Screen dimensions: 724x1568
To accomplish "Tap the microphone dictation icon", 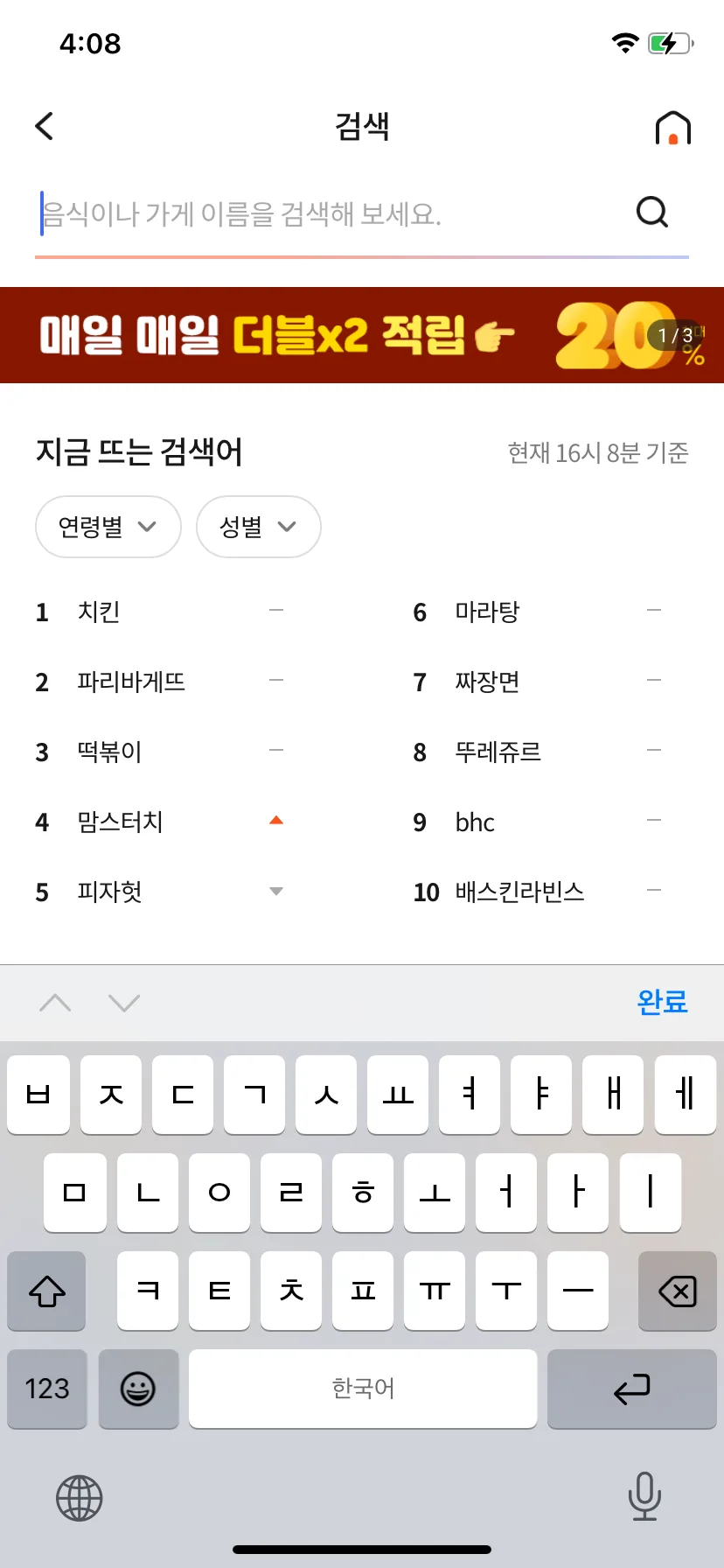I will point(644,1496).
